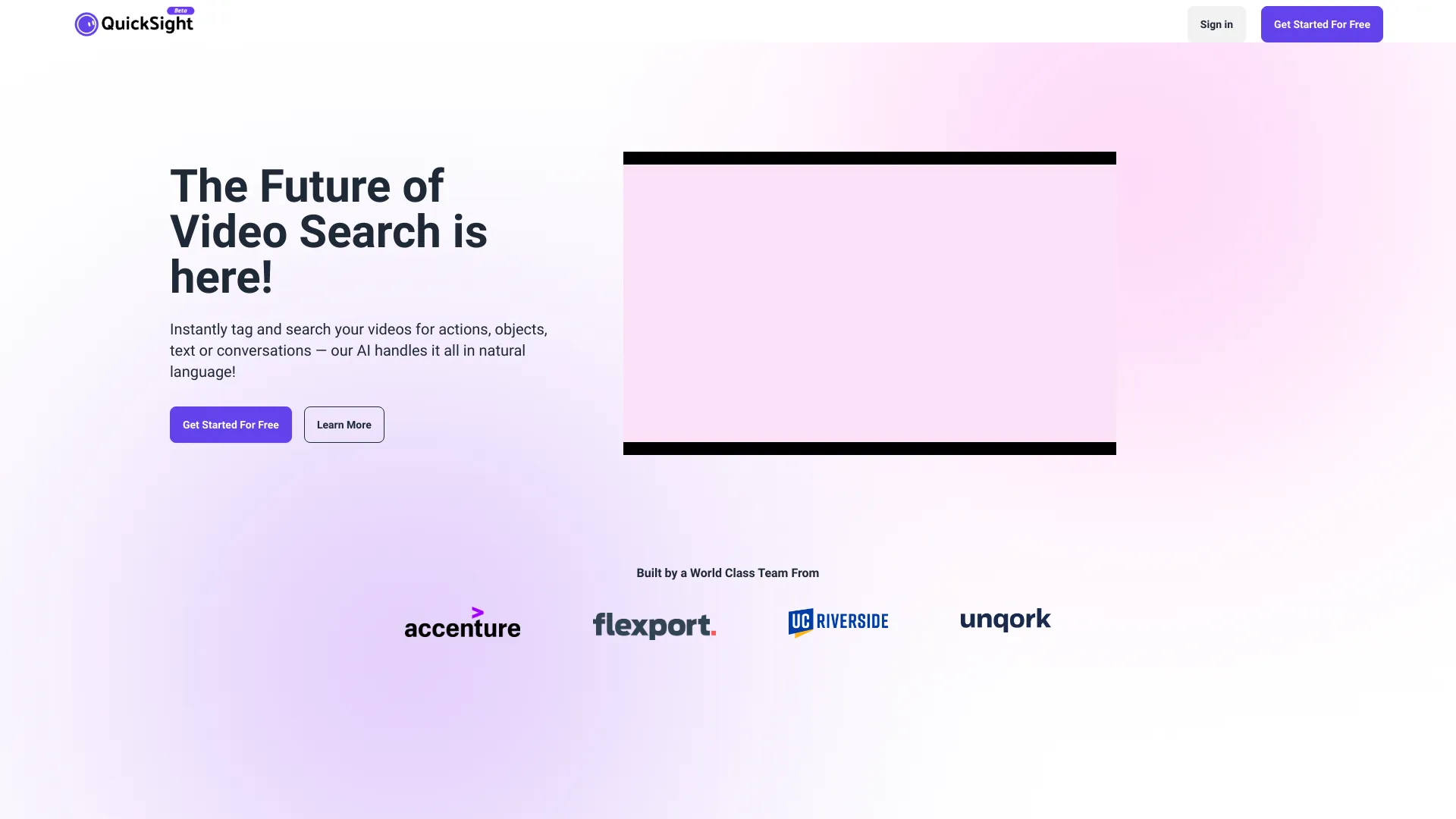The image size is (1456, 819).
Task: Click the header Get Started For Free button
Action: tap(1322, 24)
